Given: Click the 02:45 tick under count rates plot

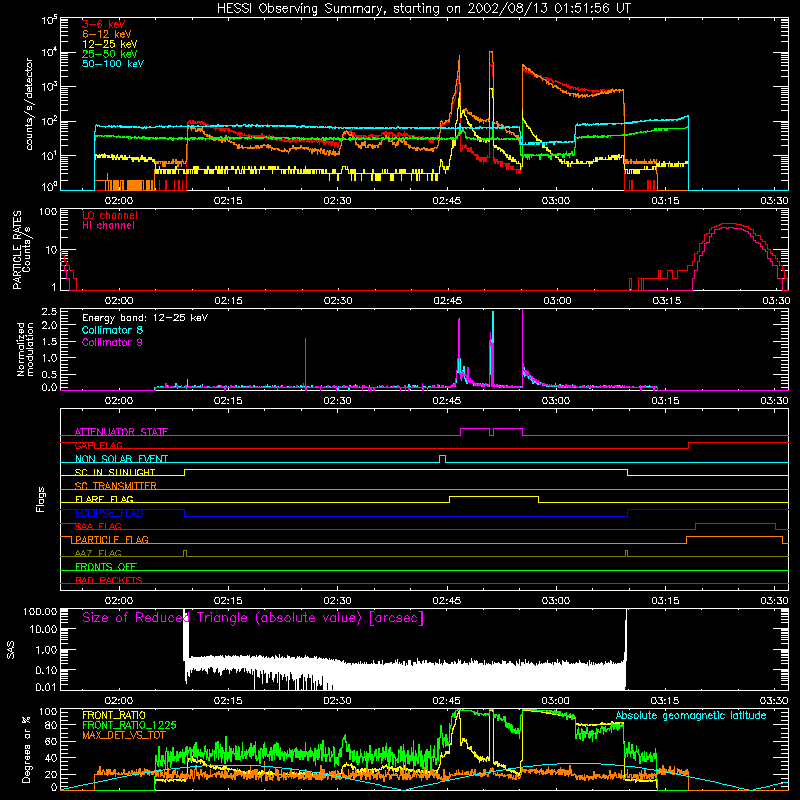Looking at the screenshot, I should [446, 201].
